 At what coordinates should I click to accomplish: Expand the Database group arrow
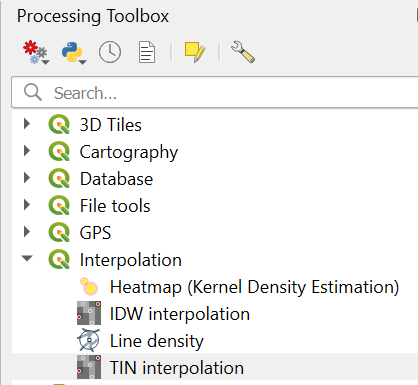pos(27,178)
